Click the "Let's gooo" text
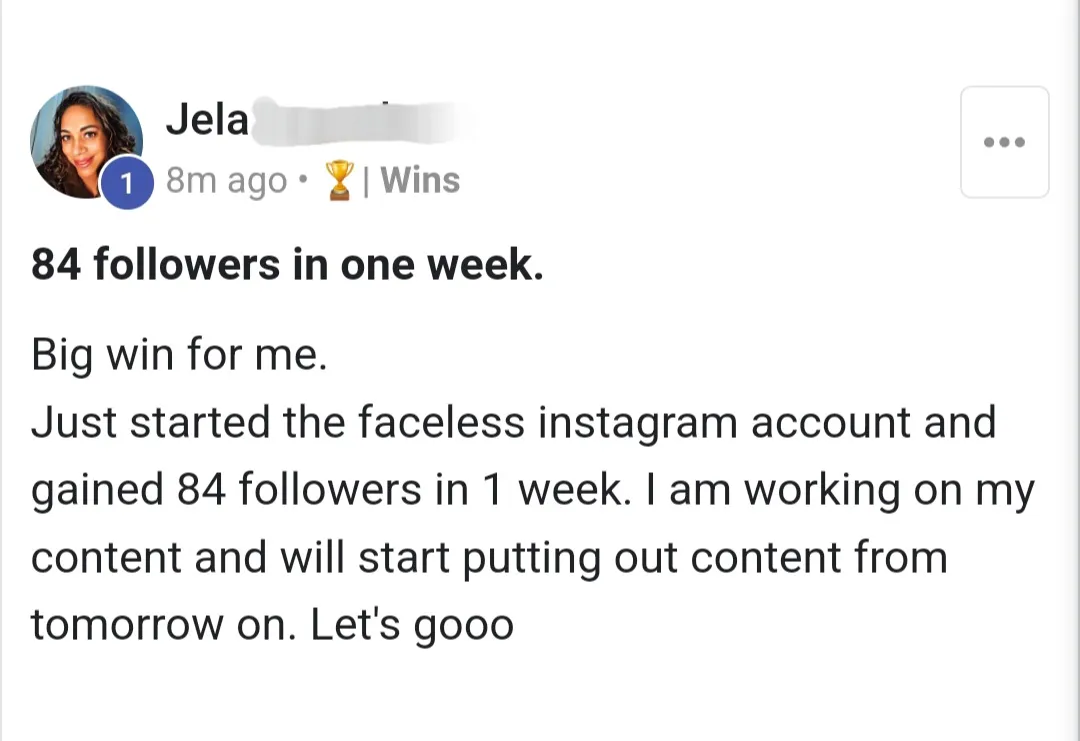 (x=412, y=625)
